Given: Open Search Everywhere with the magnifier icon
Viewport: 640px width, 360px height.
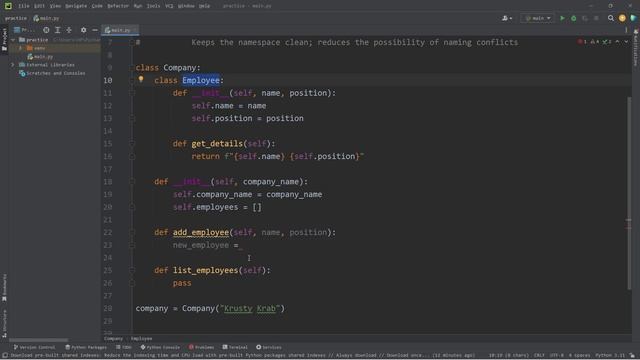Looking at the screenshot, I should point(611,18).
